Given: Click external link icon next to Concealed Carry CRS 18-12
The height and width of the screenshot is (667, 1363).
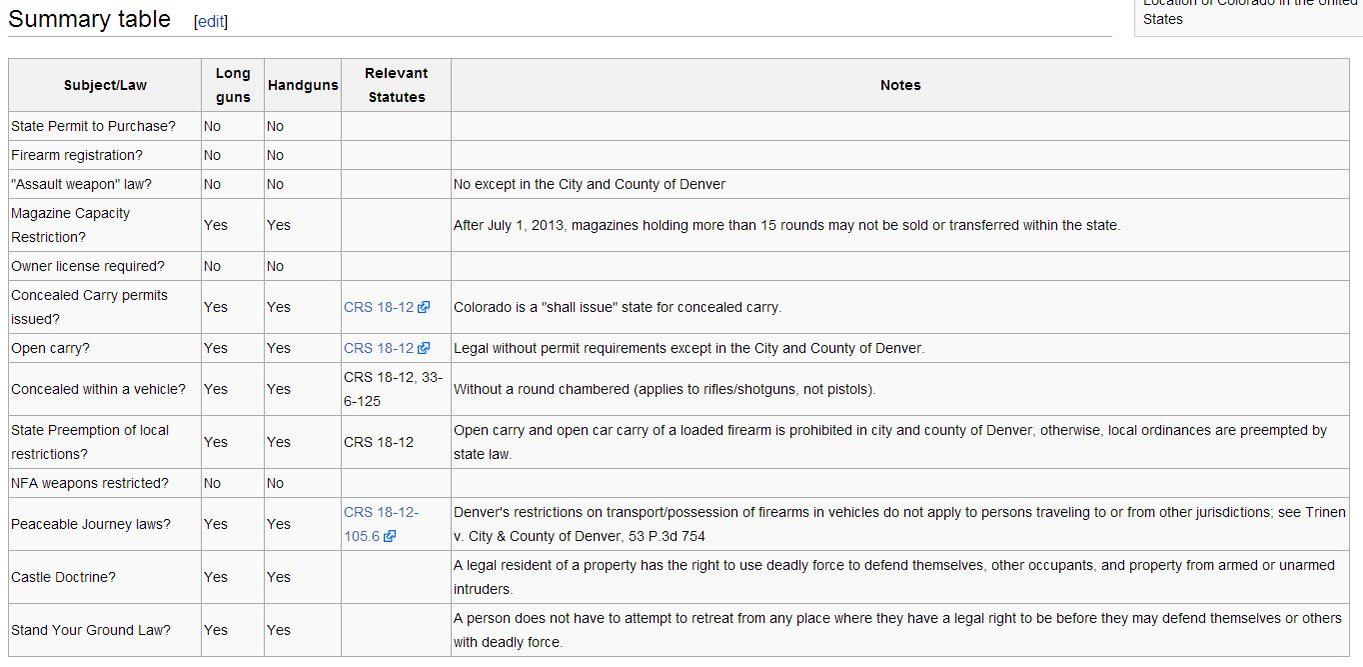Looking at the screenshot, I should click(424, 308).
